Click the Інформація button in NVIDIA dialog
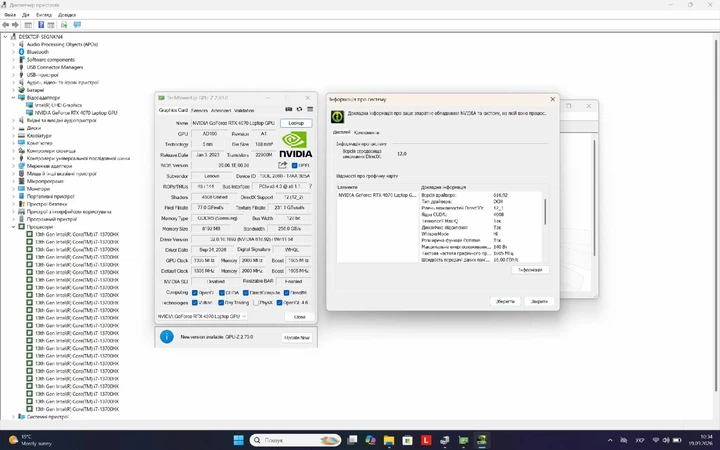Image resolution: width=720 pixels, height=450 pixels. click(530, 270)
